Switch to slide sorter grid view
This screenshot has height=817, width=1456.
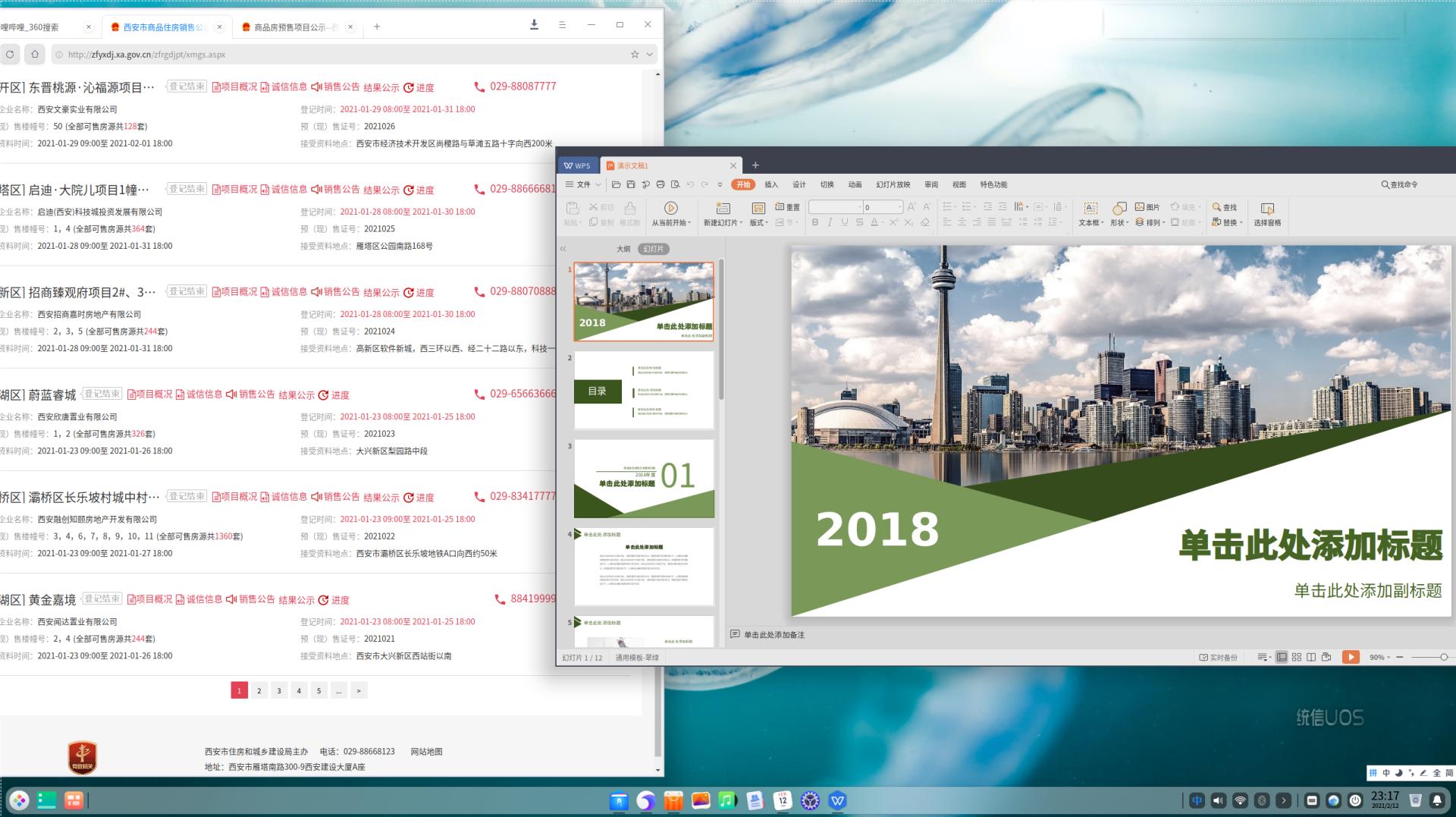pos(1296,657)
